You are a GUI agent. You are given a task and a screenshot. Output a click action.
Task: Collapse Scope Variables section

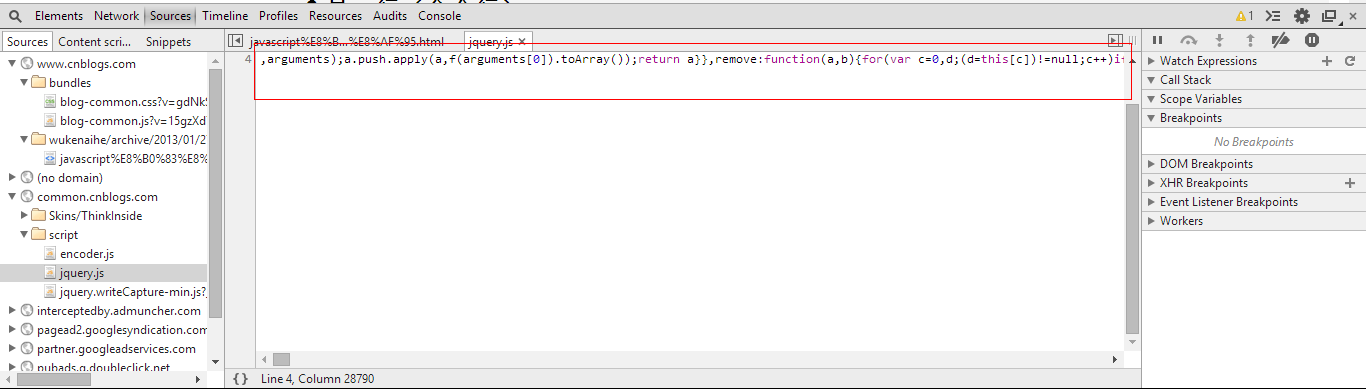coord(1150,99)
